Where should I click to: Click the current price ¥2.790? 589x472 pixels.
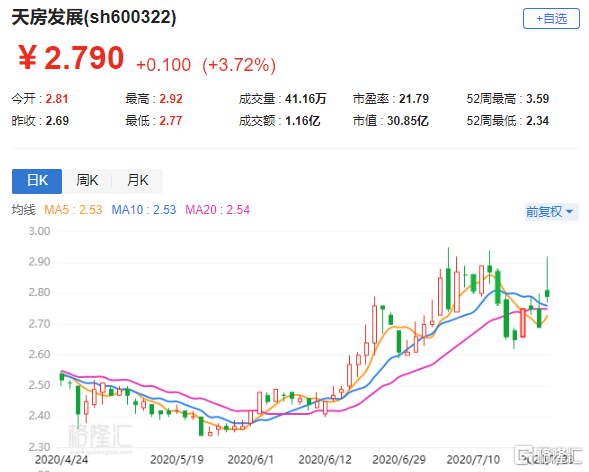71,58
